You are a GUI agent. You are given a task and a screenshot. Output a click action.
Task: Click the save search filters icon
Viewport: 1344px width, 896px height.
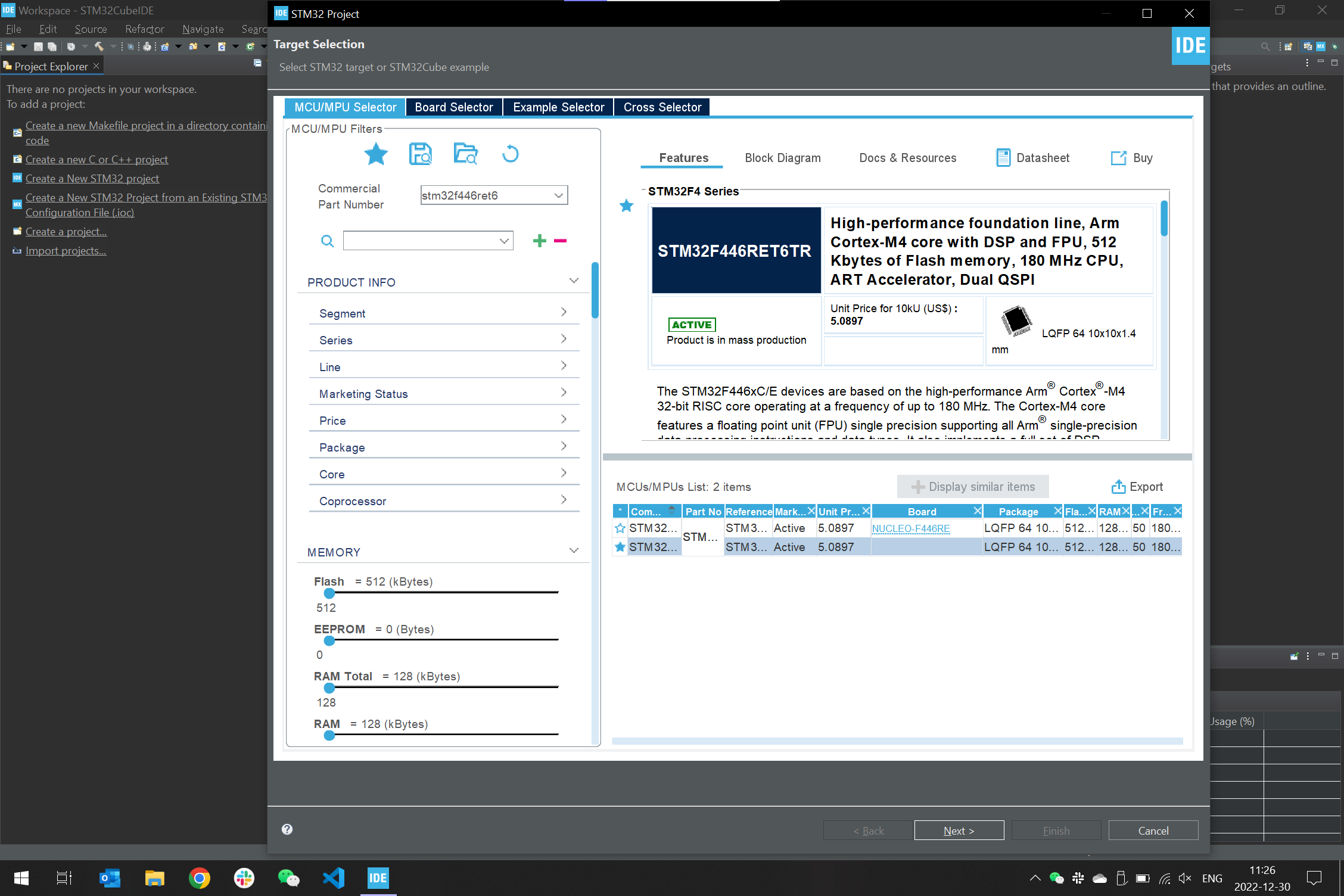(x=421, y=154)
